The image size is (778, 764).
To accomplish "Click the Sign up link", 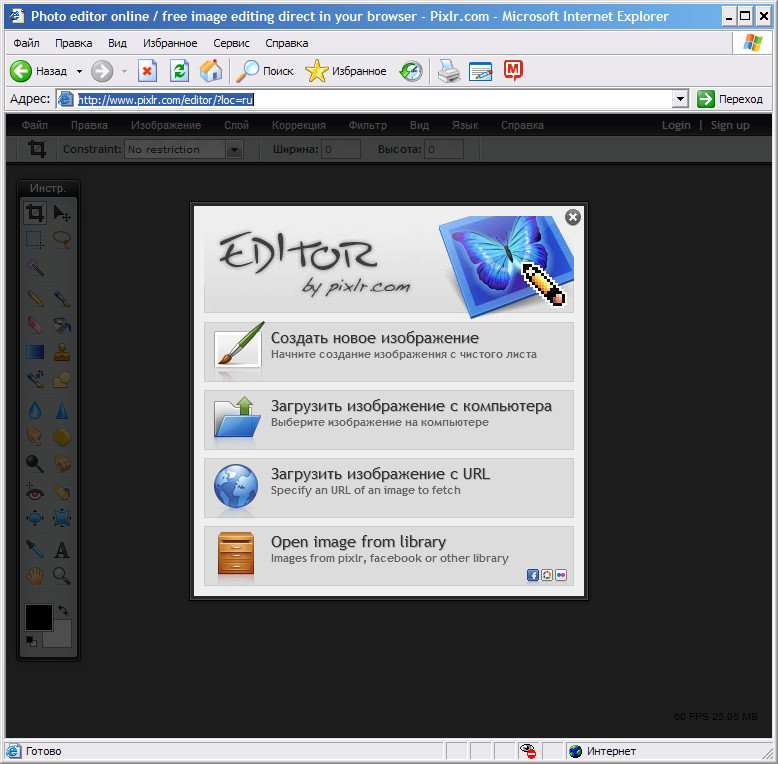I will (x=730, y=125).
